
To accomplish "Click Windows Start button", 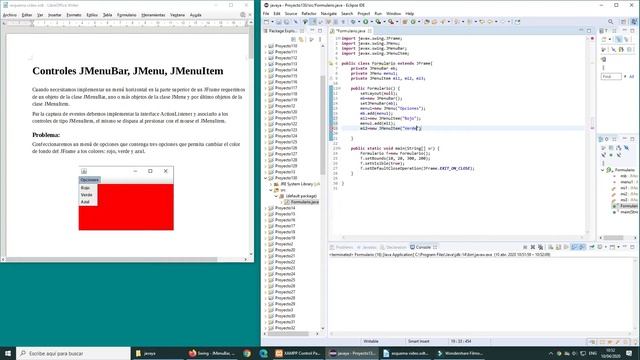I will click(8, 353).
